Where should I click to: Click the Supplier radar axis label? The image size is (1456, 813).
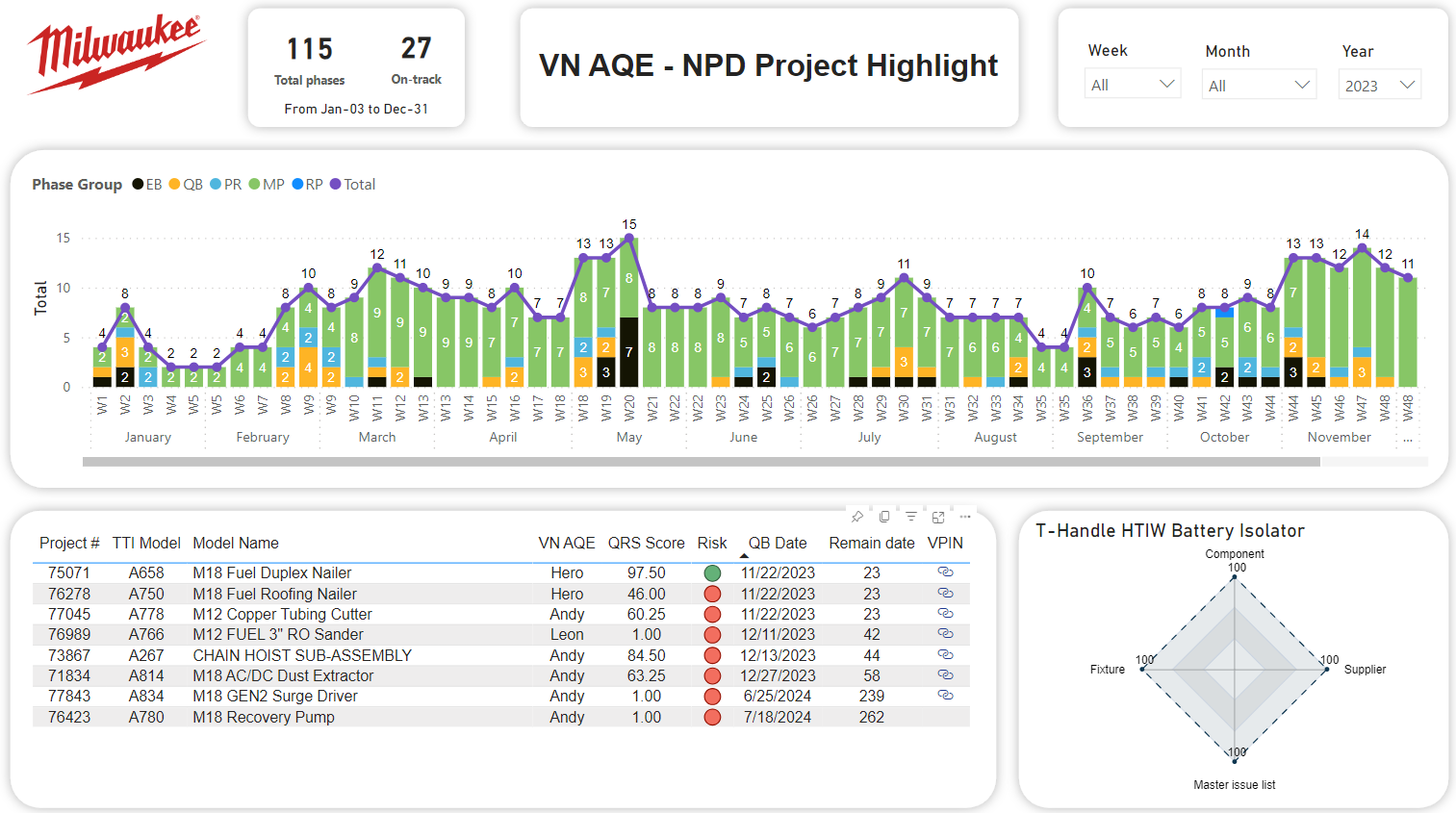coord(1365,670)
